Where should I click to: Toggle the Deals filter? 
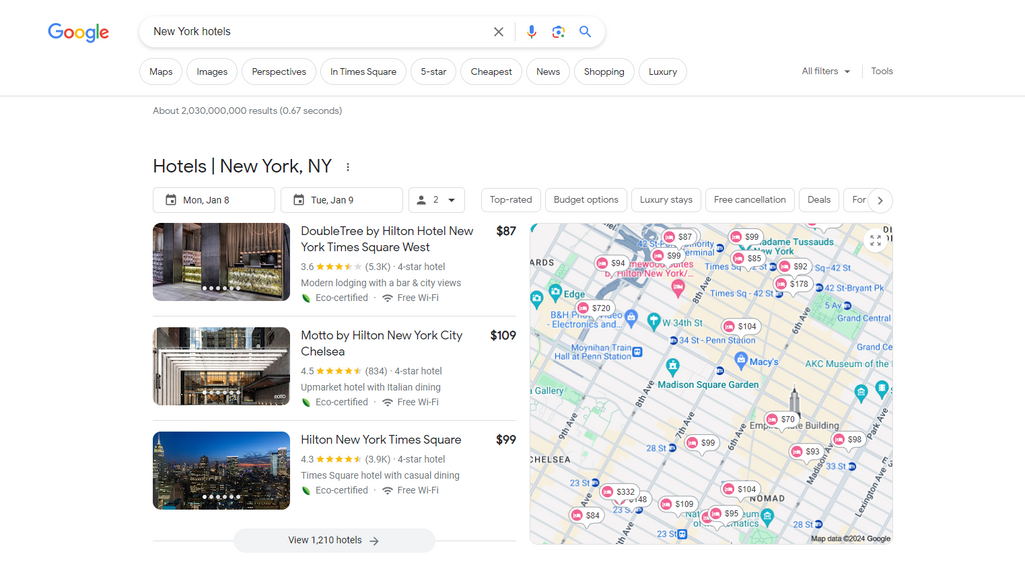click(818, 200)
